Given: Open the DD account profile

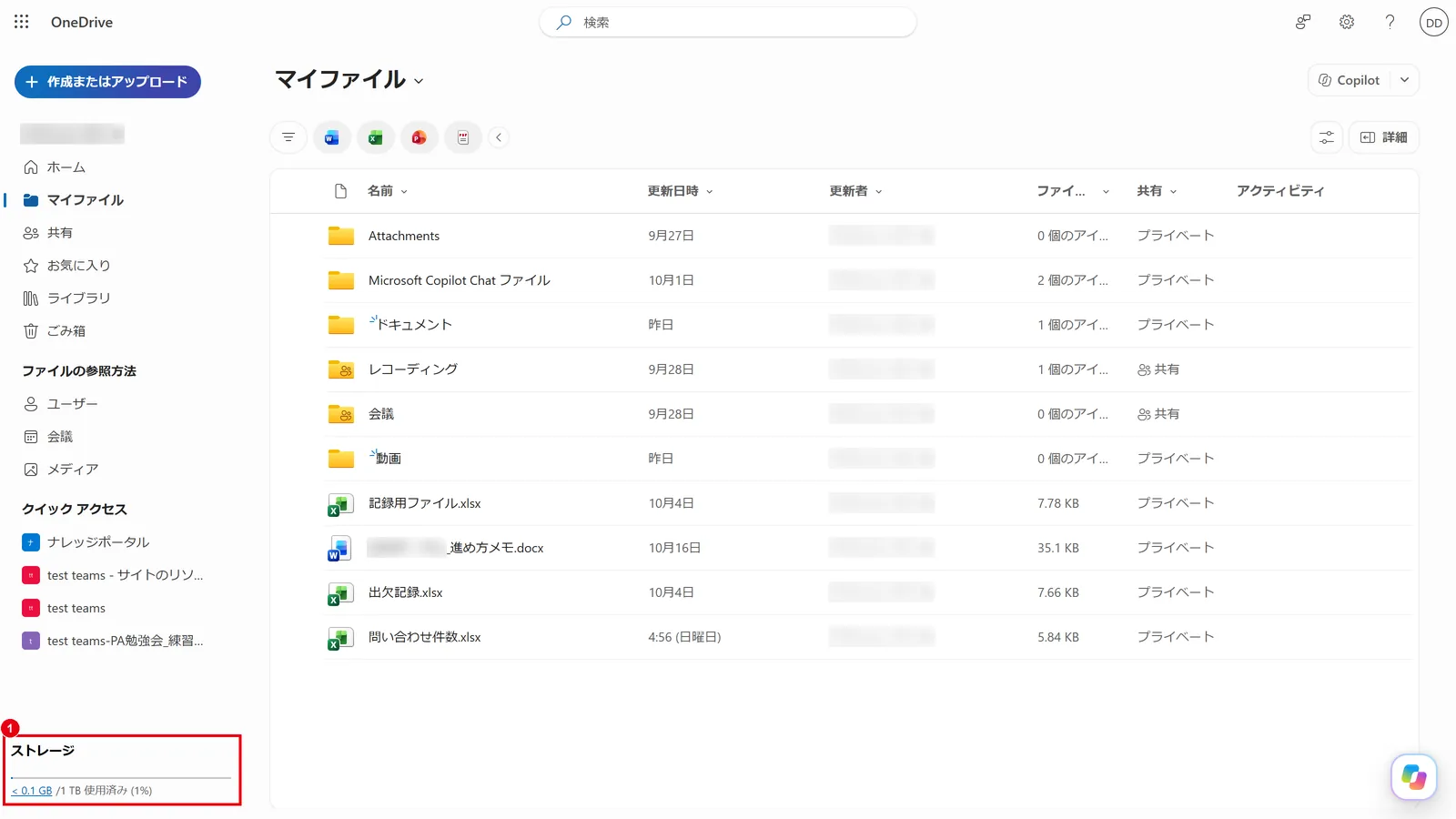Looking at the screenshot, I should click(x=1434, y=23).
